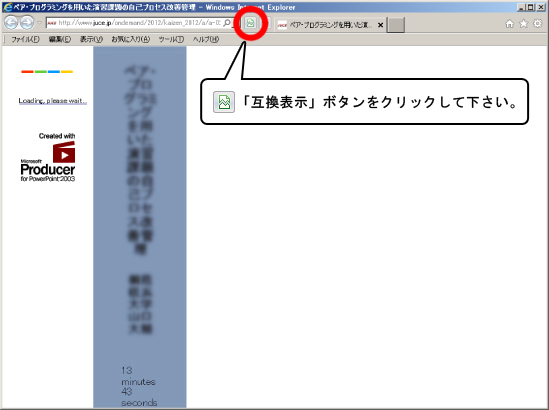This screenshot has height=410, width=549.
Task: Open the Home page icon
Action: click(509, 23)
